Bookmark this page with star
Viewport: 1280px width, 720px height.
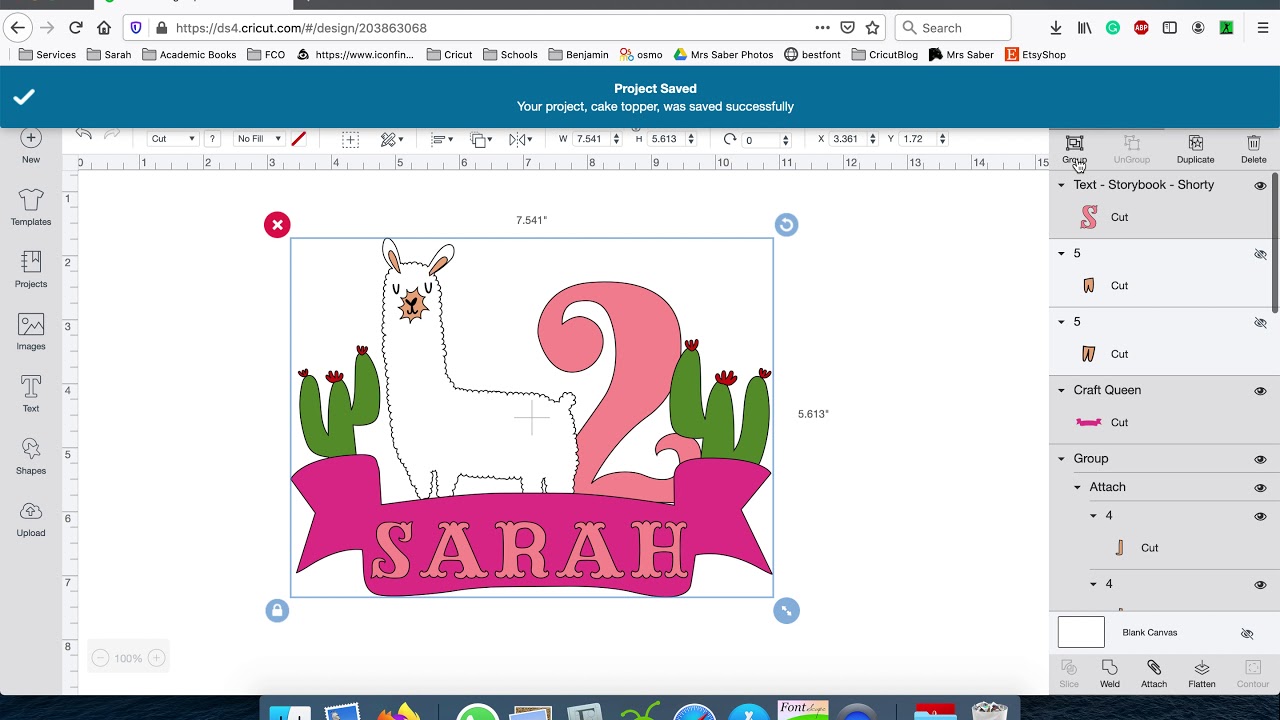(x=873, y=28)
